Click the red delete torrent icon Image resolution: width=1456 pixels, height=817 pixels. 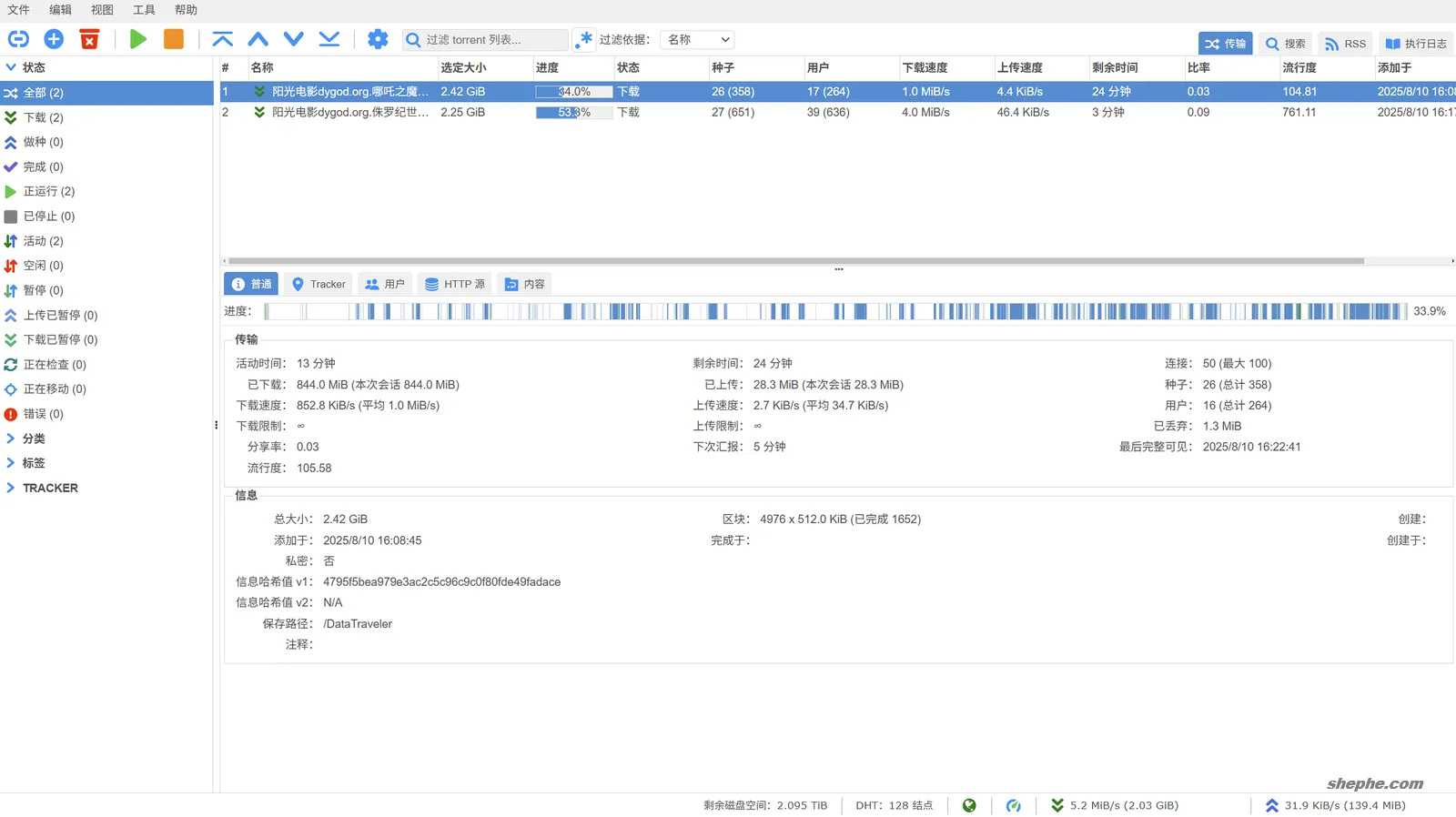coord(89,39)
